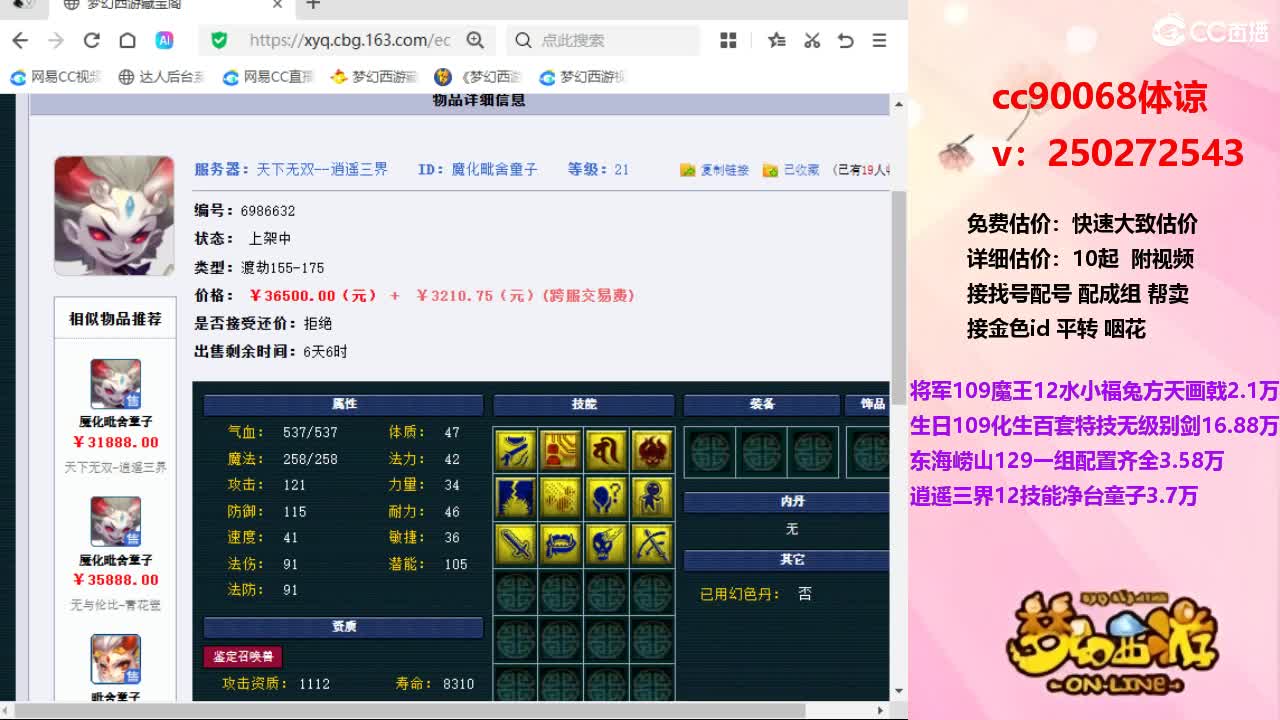Click the blue humanoid figure skill icon
1280x720 pixels.
click(x=652, y=497)
